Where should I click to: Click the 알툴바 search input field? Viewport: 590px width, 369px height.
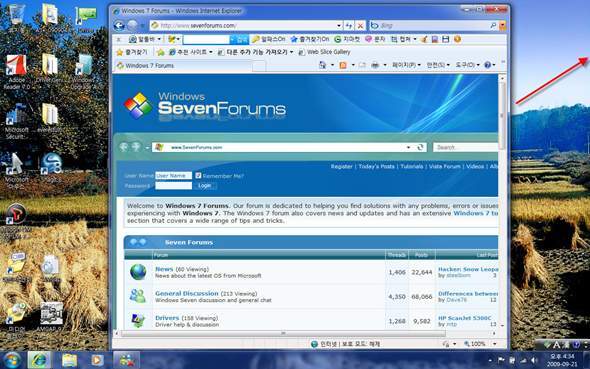pyautogui.click(x=206, y=39)
